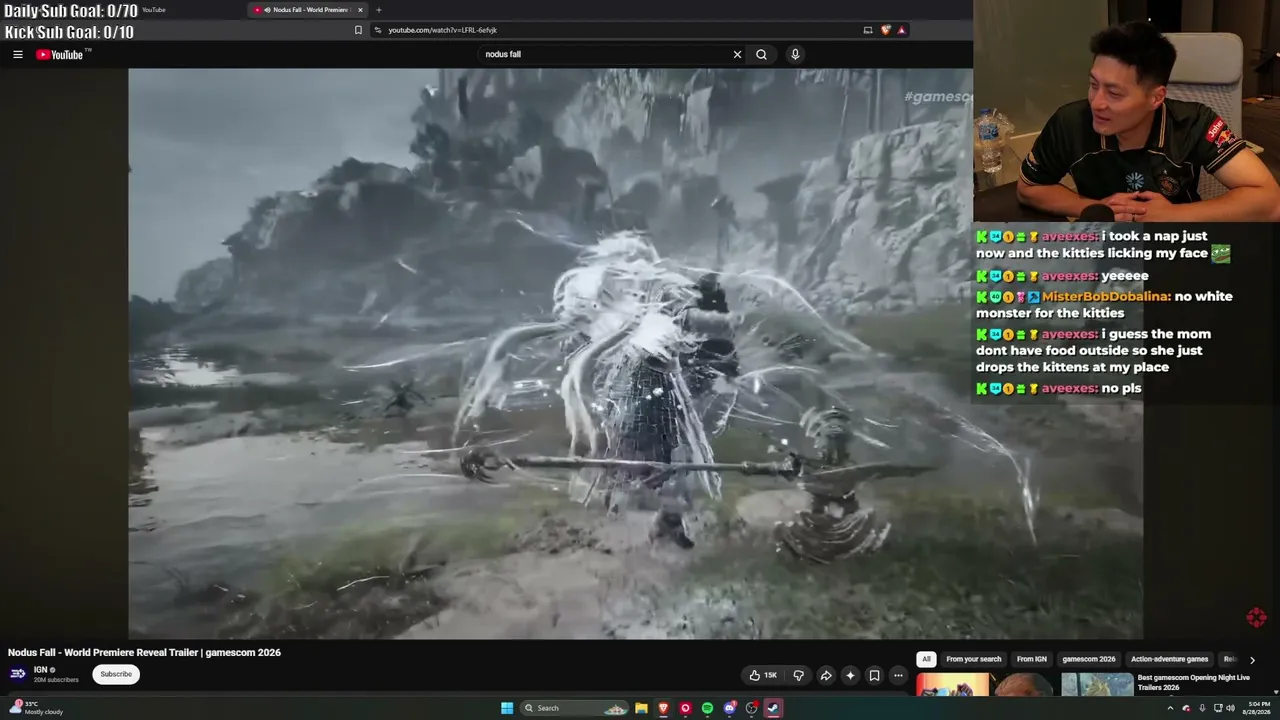
Task: Click the system tray microphone icon
Action: [x=1202, y=708]
